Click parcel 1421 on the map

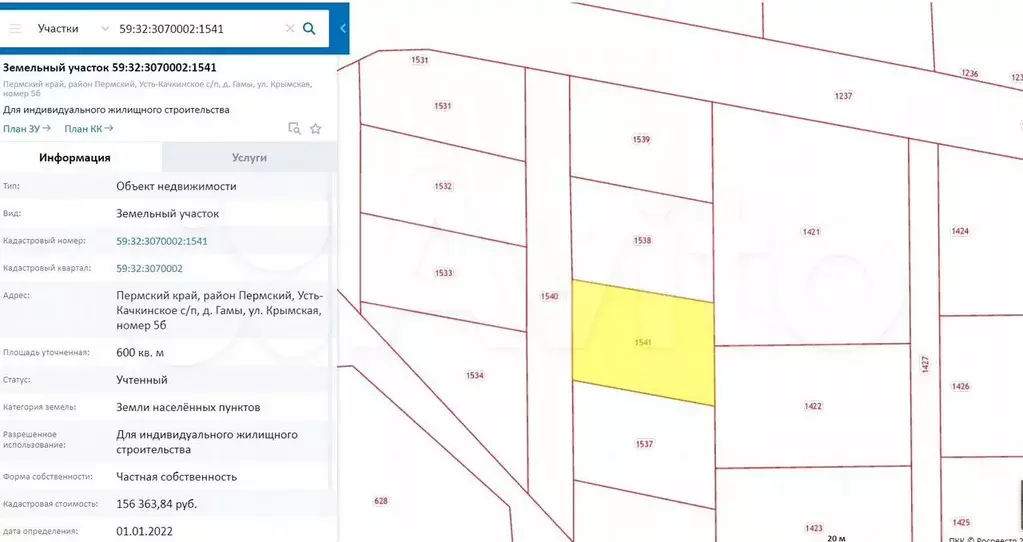coord(811,232)
